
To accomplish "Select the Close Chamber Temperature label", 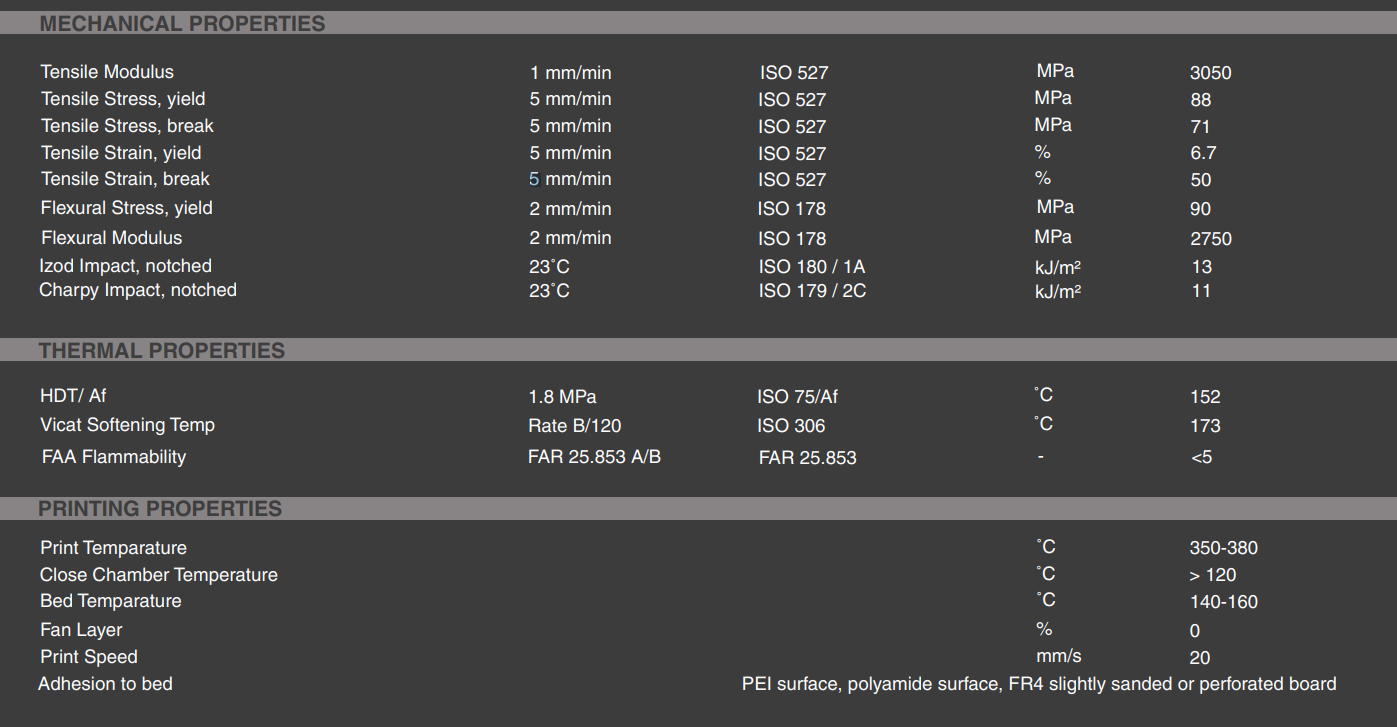I will point(159,575).
